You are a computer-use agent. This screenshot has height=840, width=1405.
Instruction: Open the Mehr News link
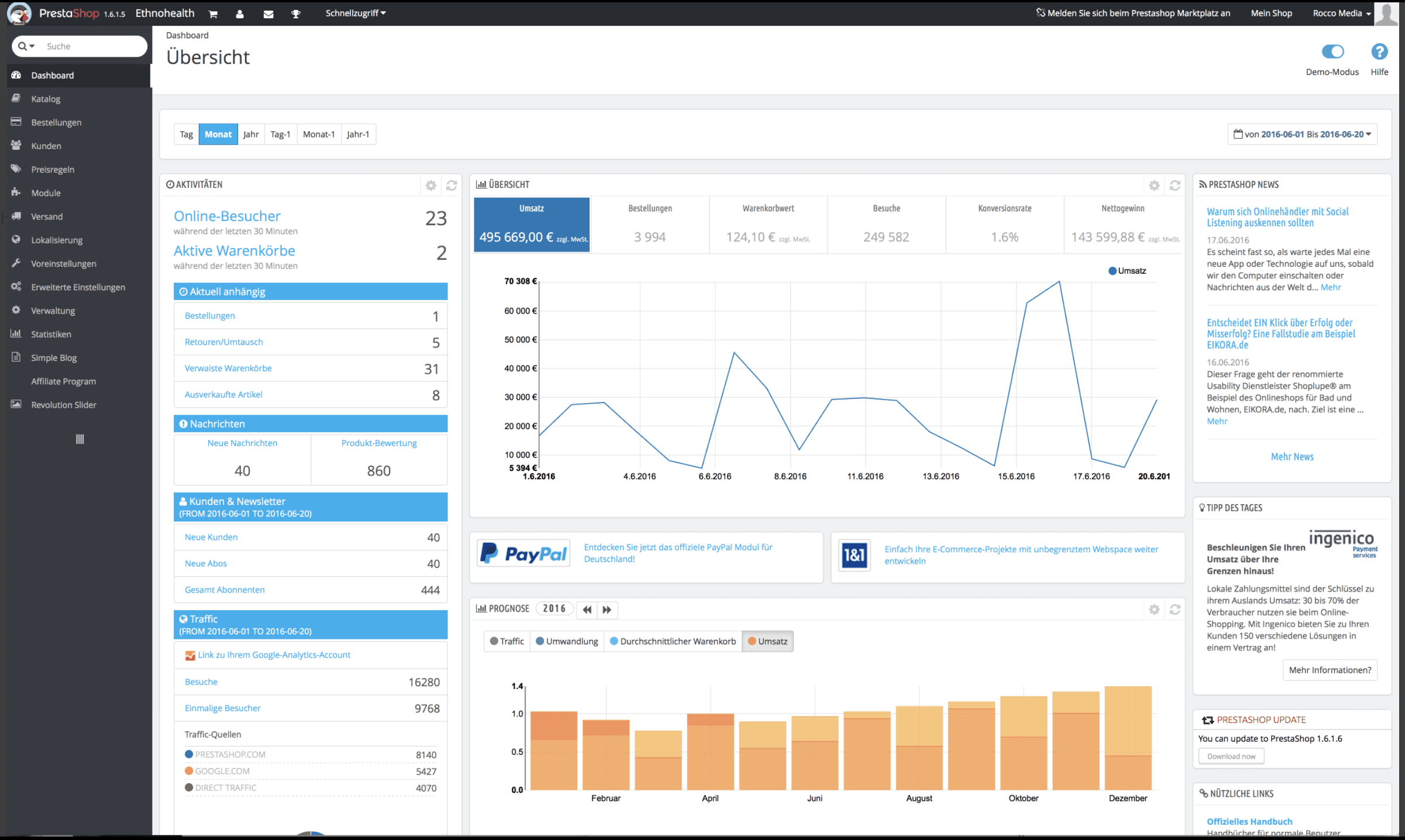1292,456
